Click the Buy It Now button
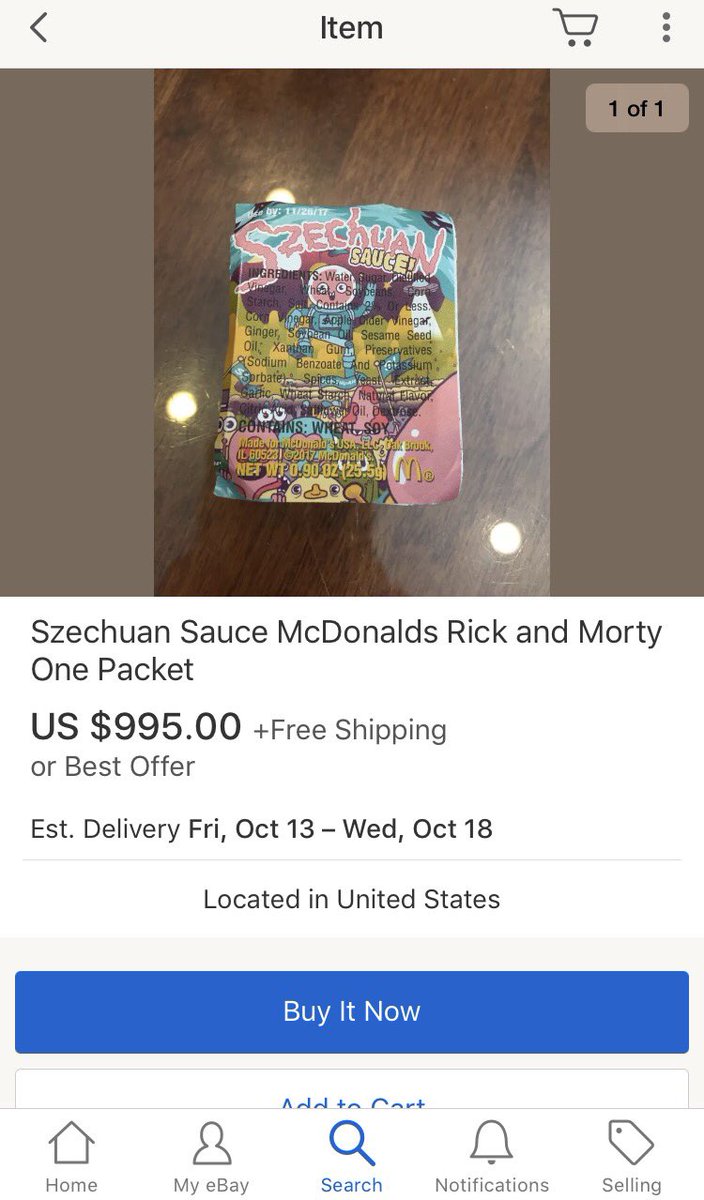 tap(352, 1011)
